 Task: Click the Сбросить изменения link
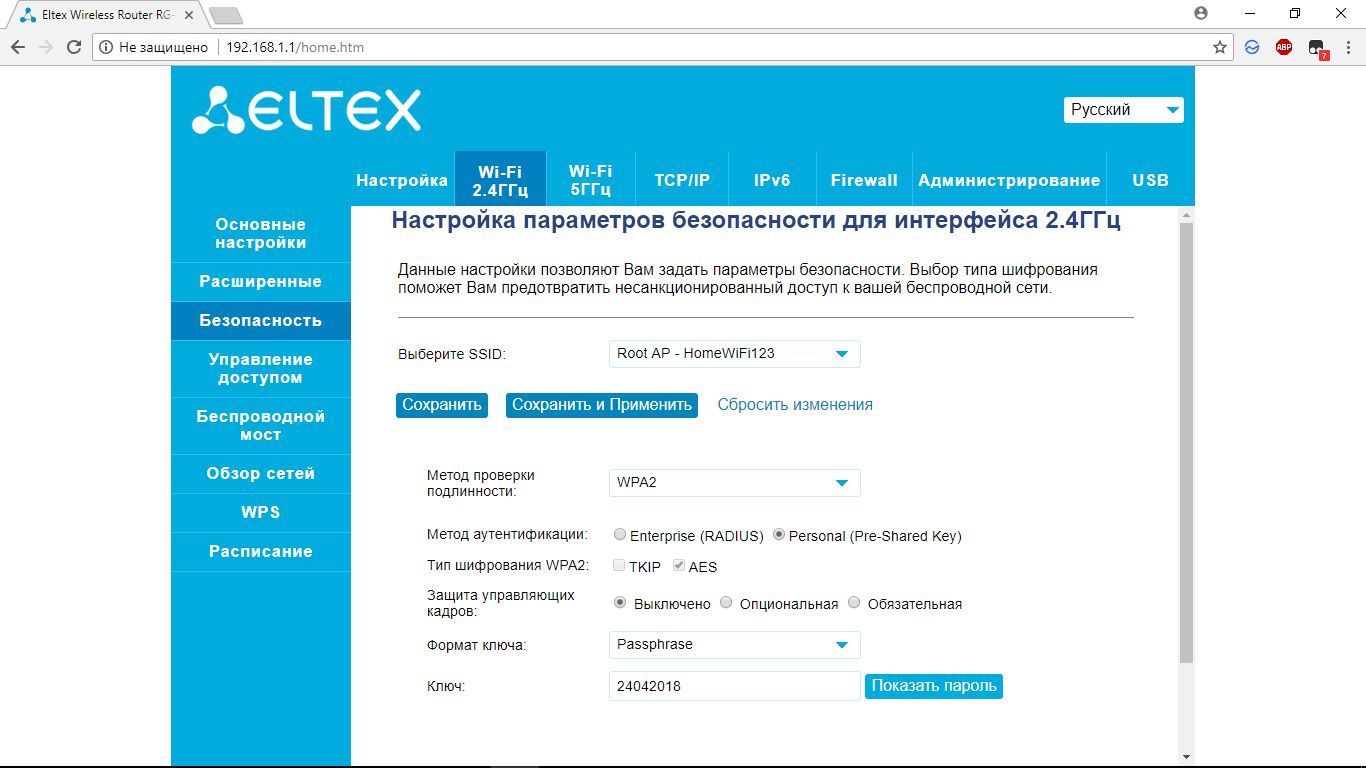(795, 405)
